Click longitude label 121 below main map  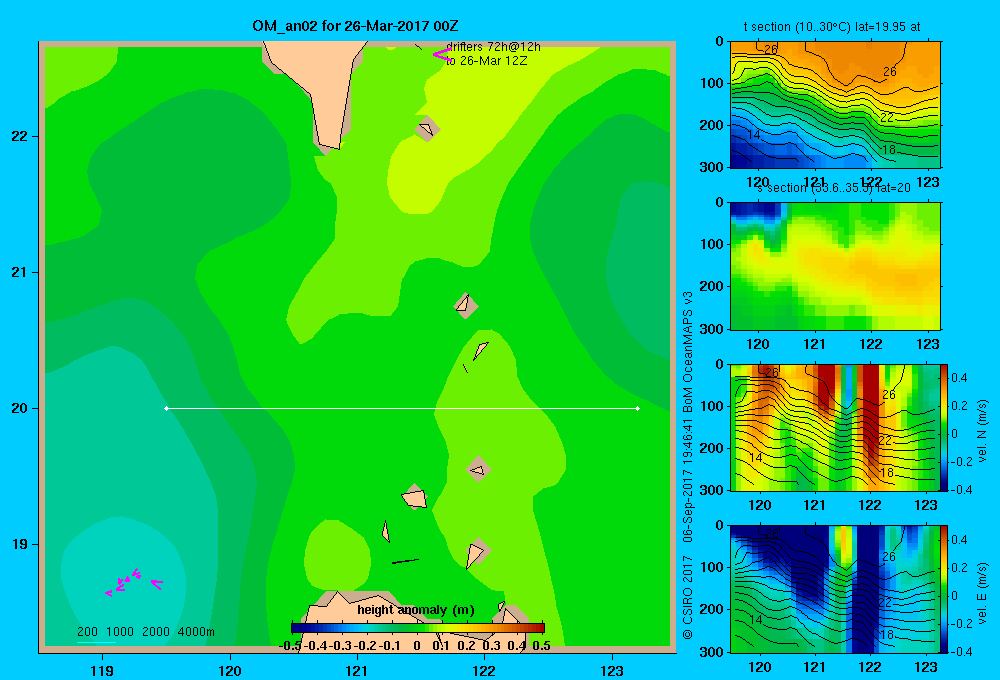[x=357, y=670]
